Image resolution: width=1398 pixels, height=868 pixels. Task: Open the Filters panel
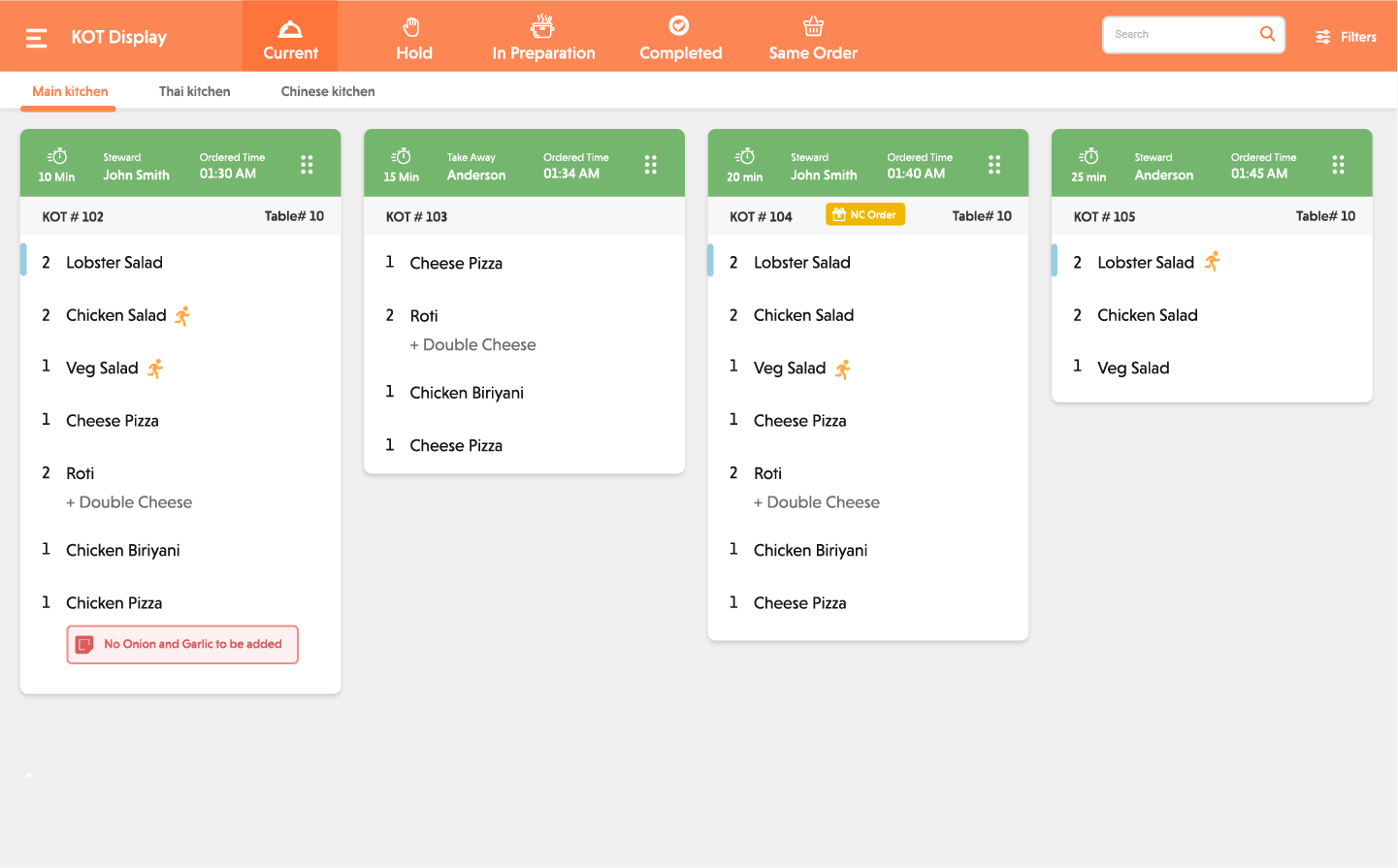click(x=1346, y=37)
